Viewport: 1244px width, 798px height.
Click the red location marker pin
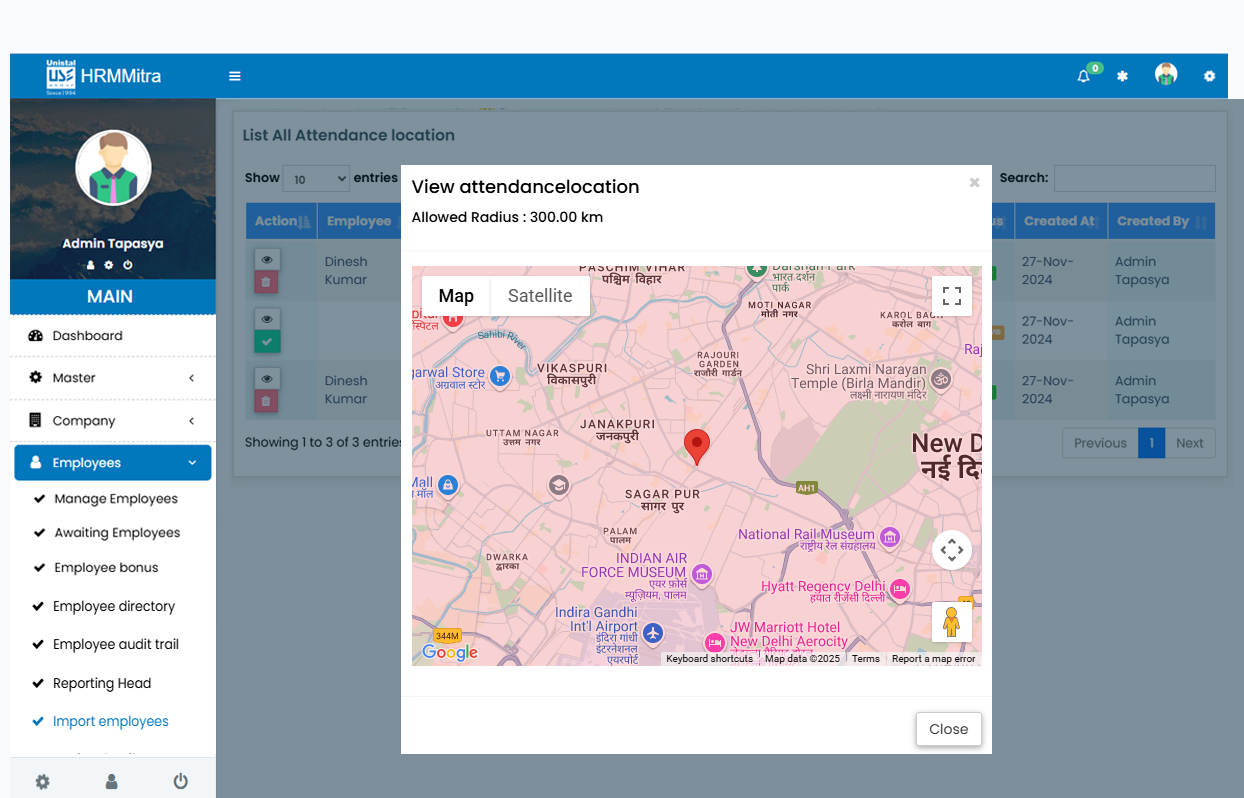point(696,445)
